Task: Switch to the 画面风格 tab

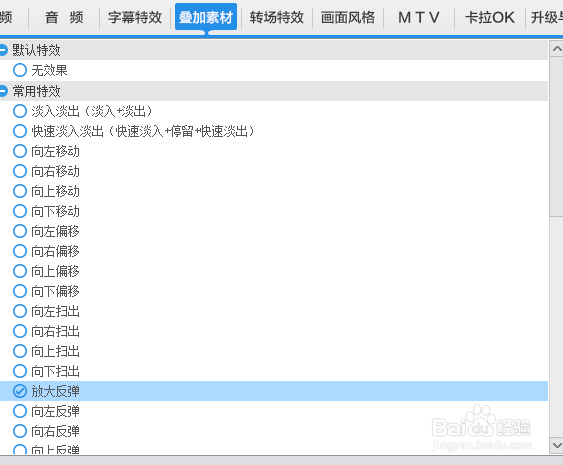Action: tap(348, 17)
